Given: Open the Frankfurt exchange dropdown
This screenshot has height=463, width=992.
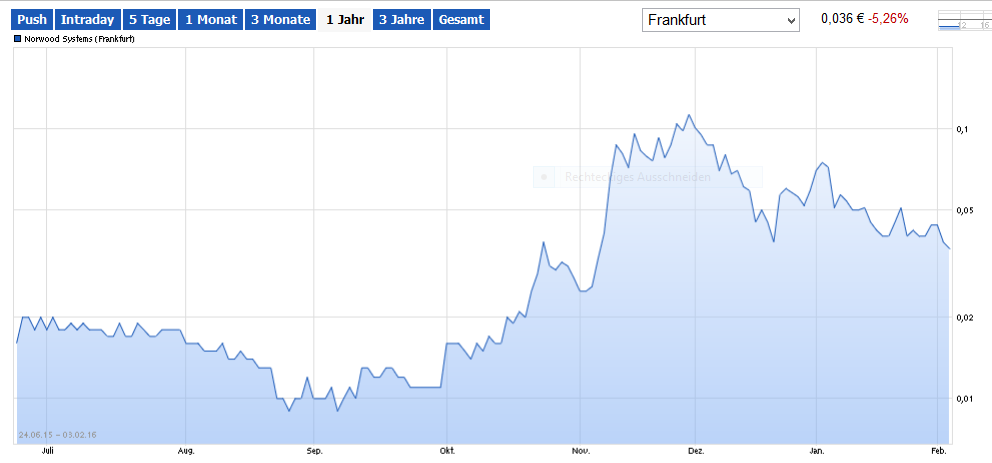Looking at the screenshot, I should tap(720, 20).
